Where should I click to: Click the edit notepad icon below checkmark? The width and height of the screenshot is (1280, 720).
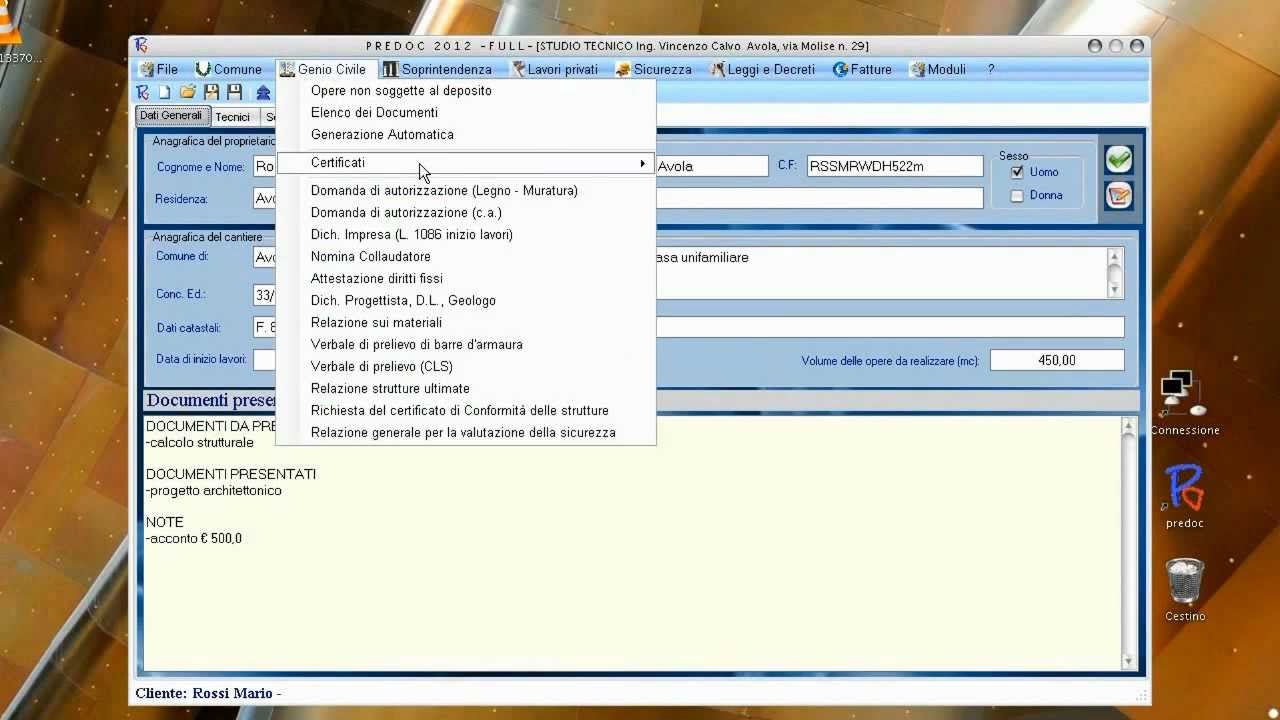point(1119,195)
